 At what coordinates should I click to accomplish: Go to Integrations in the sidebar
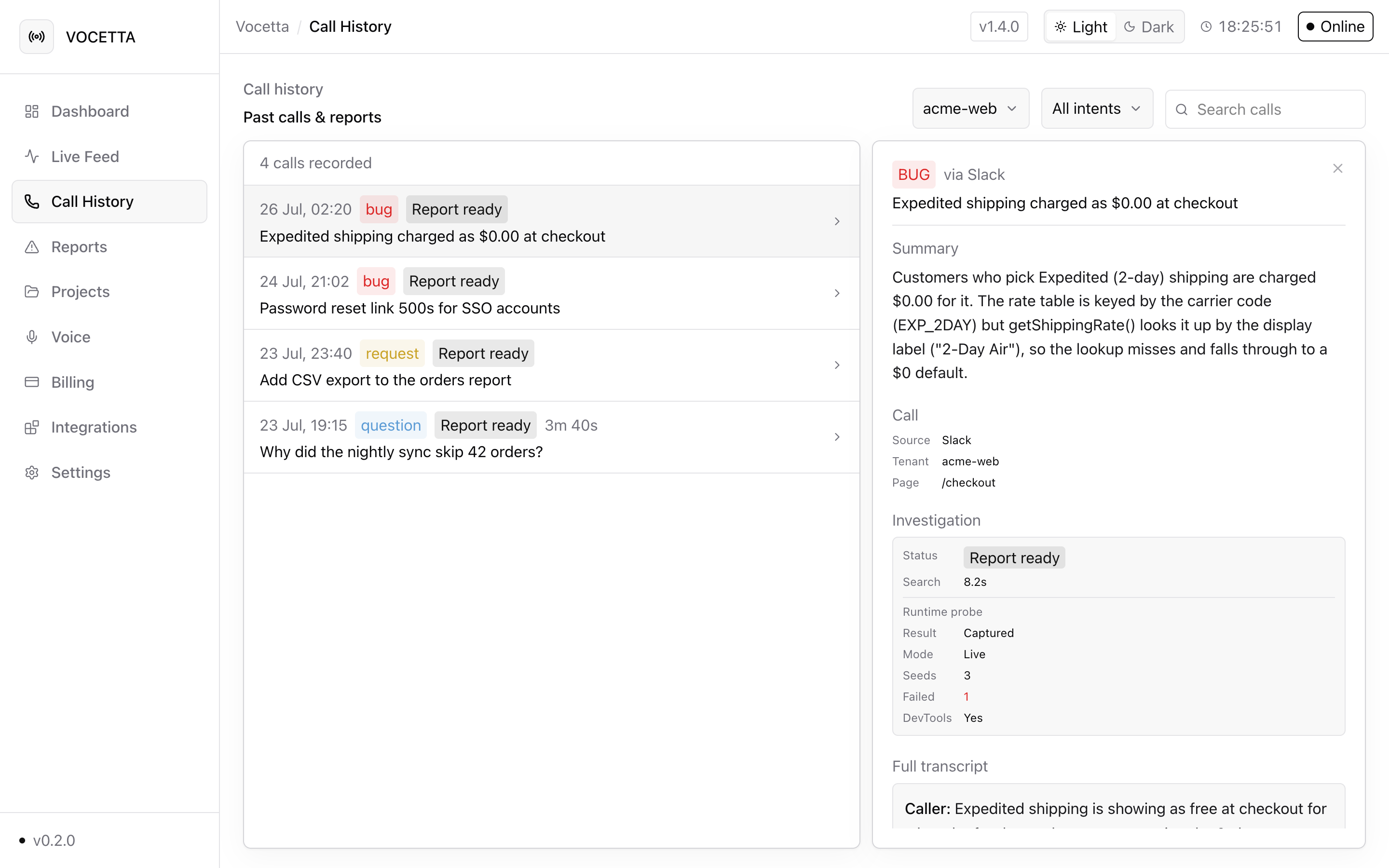(109, 427)
